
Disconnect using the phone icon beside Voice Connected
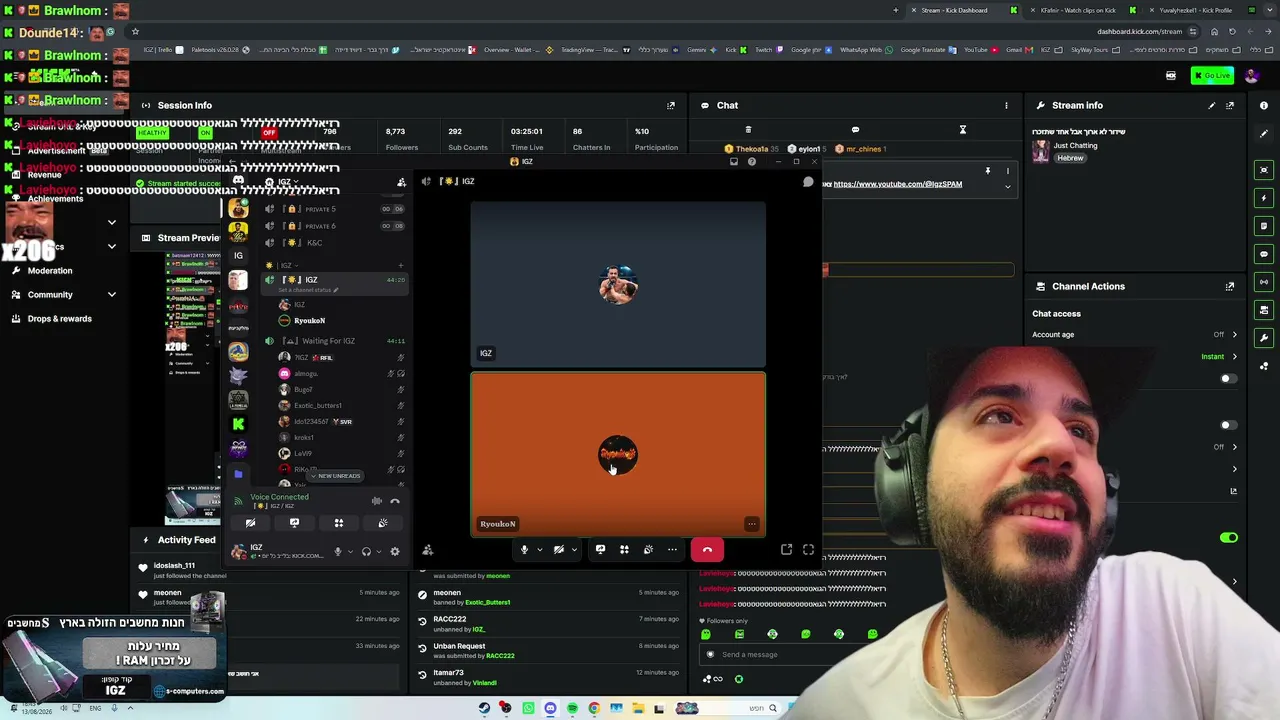point(395,501)
